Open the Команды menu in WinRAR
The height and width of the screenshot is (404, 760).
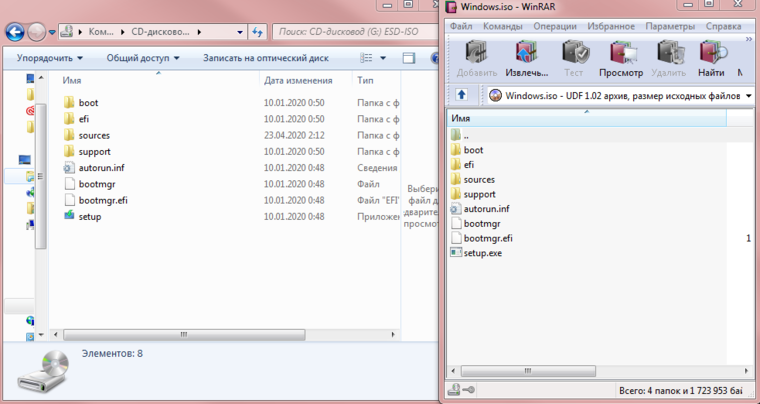[503, 26]
